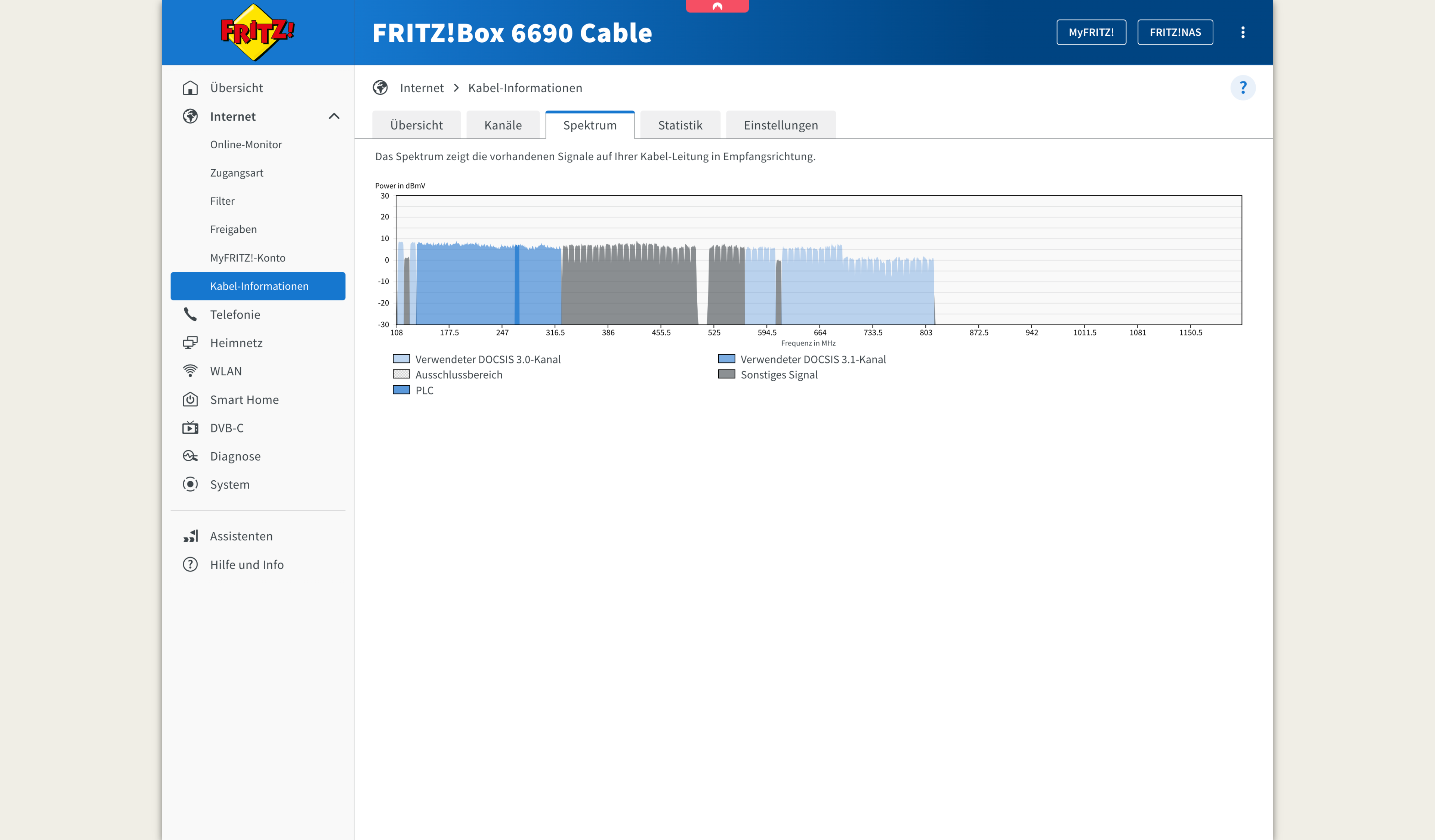Switch to the Kanäle tab
The width and height of the screenshot is (1435, 840).
coord(503,125)
